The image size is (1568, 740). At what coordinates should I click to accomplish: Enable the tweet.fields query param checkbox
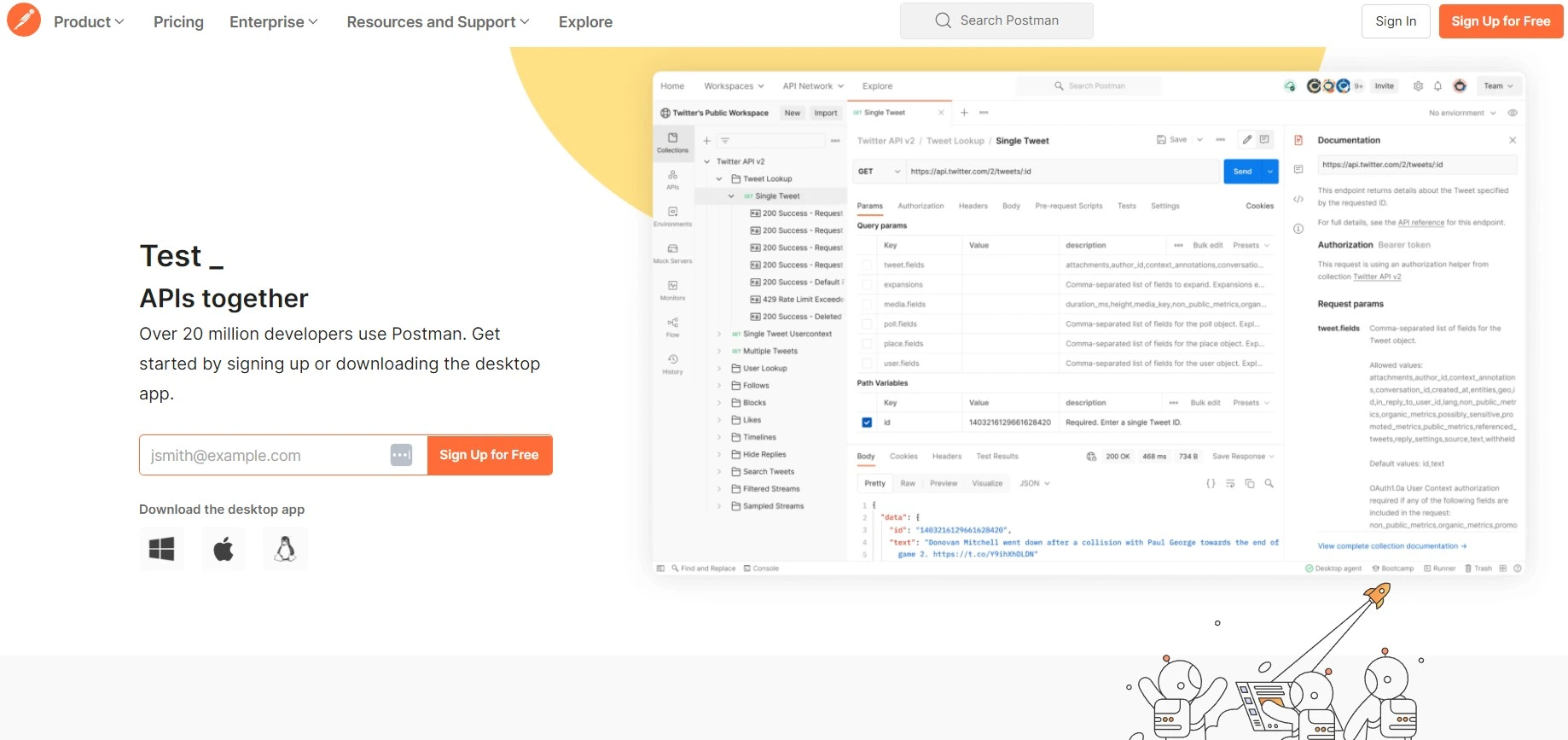tap(867, 265)
